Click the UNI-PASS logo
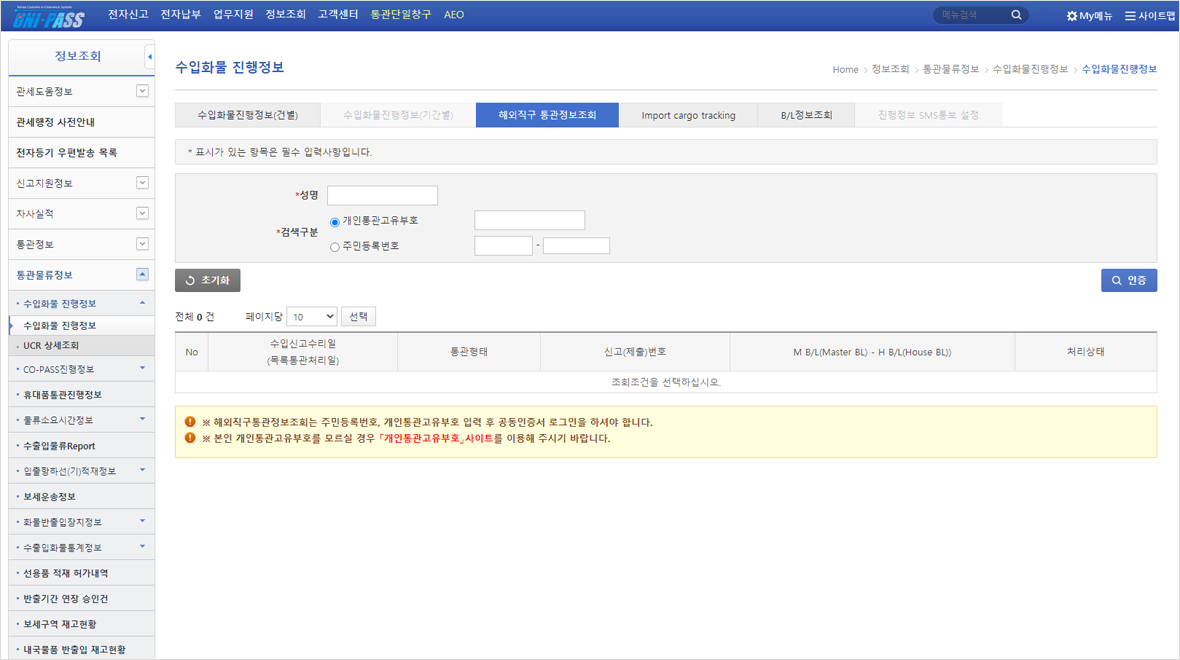Screen dimensions: 1180x660 50,17
